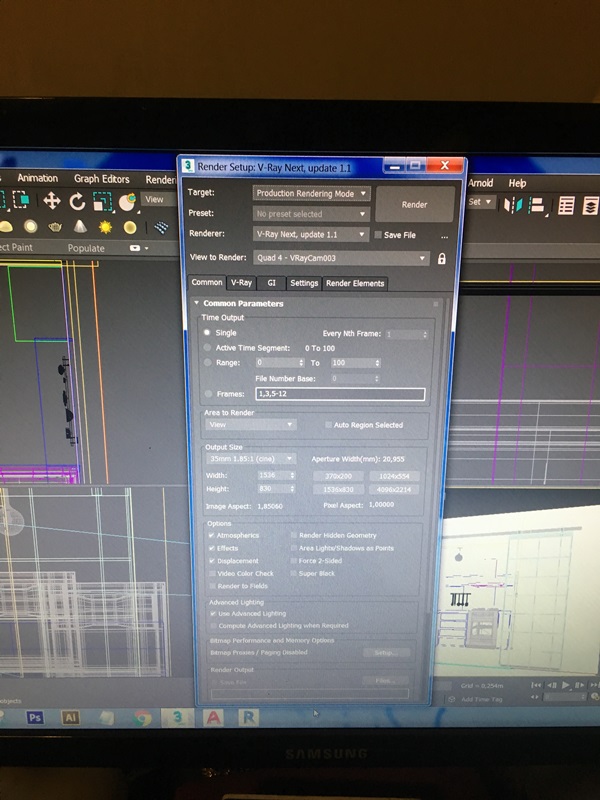Click the ringed sphere icon beside teapot
Viewport: 600px width, 800px height.
tap(31, 226)
